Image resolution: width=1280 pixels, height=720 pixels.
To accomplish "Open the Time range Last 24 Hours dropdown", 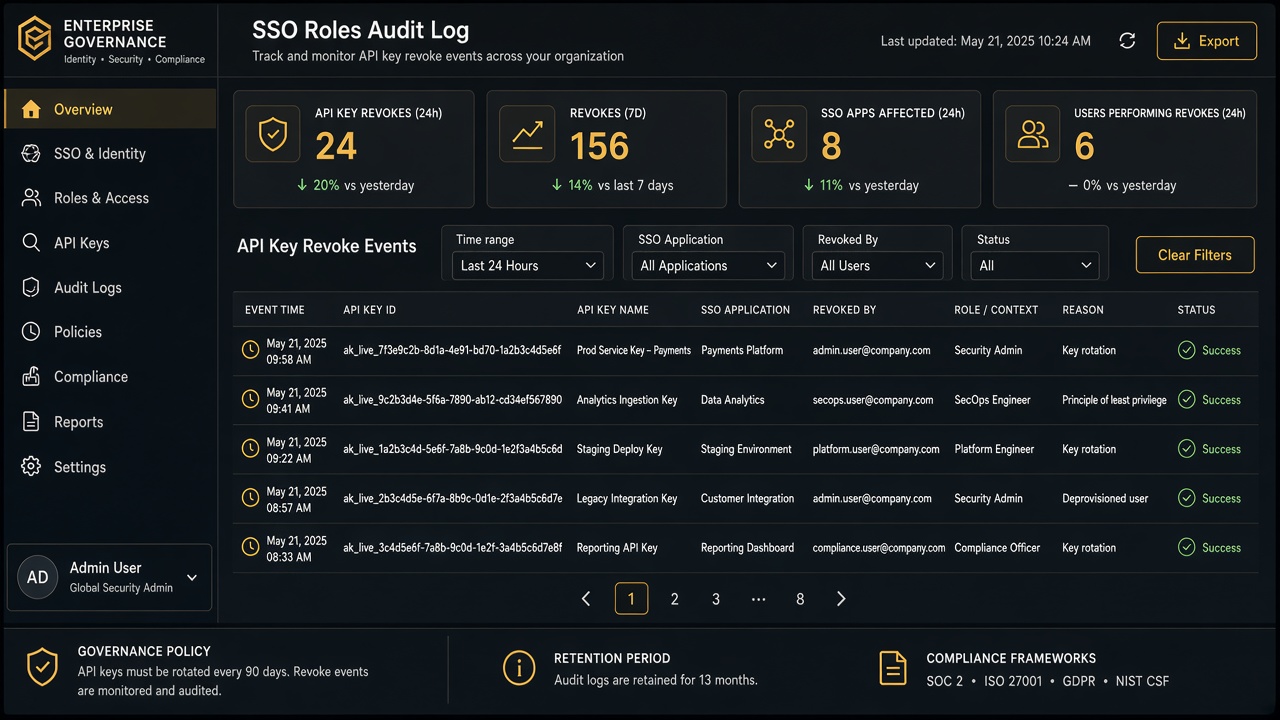I will [x=527, y=265].
